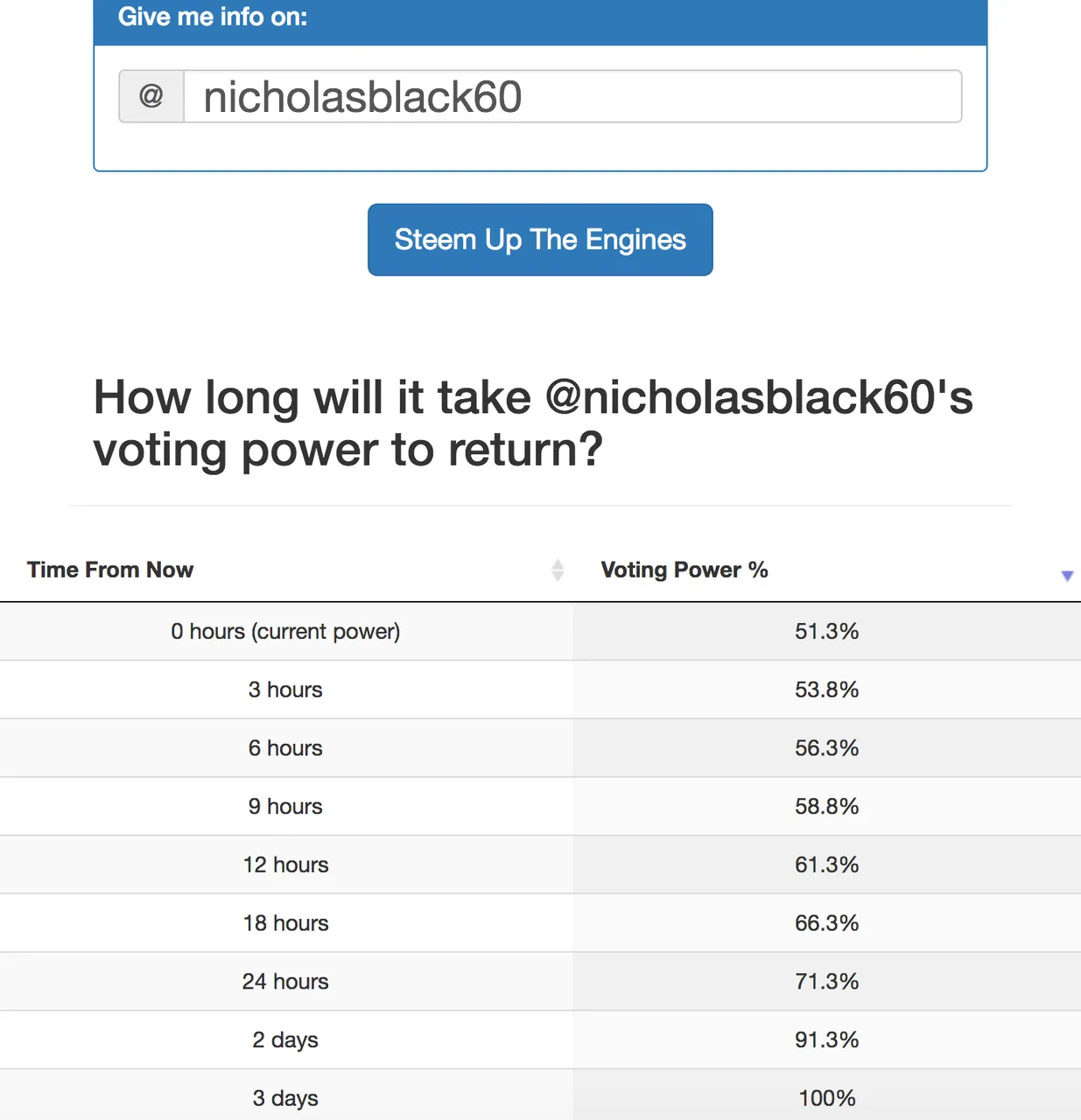The width and height of the screenshot is (1081, 1120).
Task: Select the 0 hours (current power) cell
Action: (286, 632)
